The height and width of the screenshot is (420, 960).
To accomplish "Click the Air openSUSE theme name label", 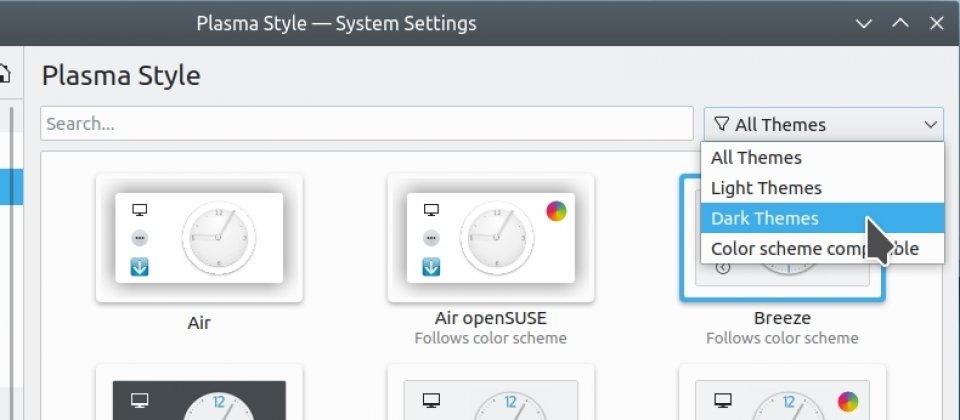I will [490, 318].
